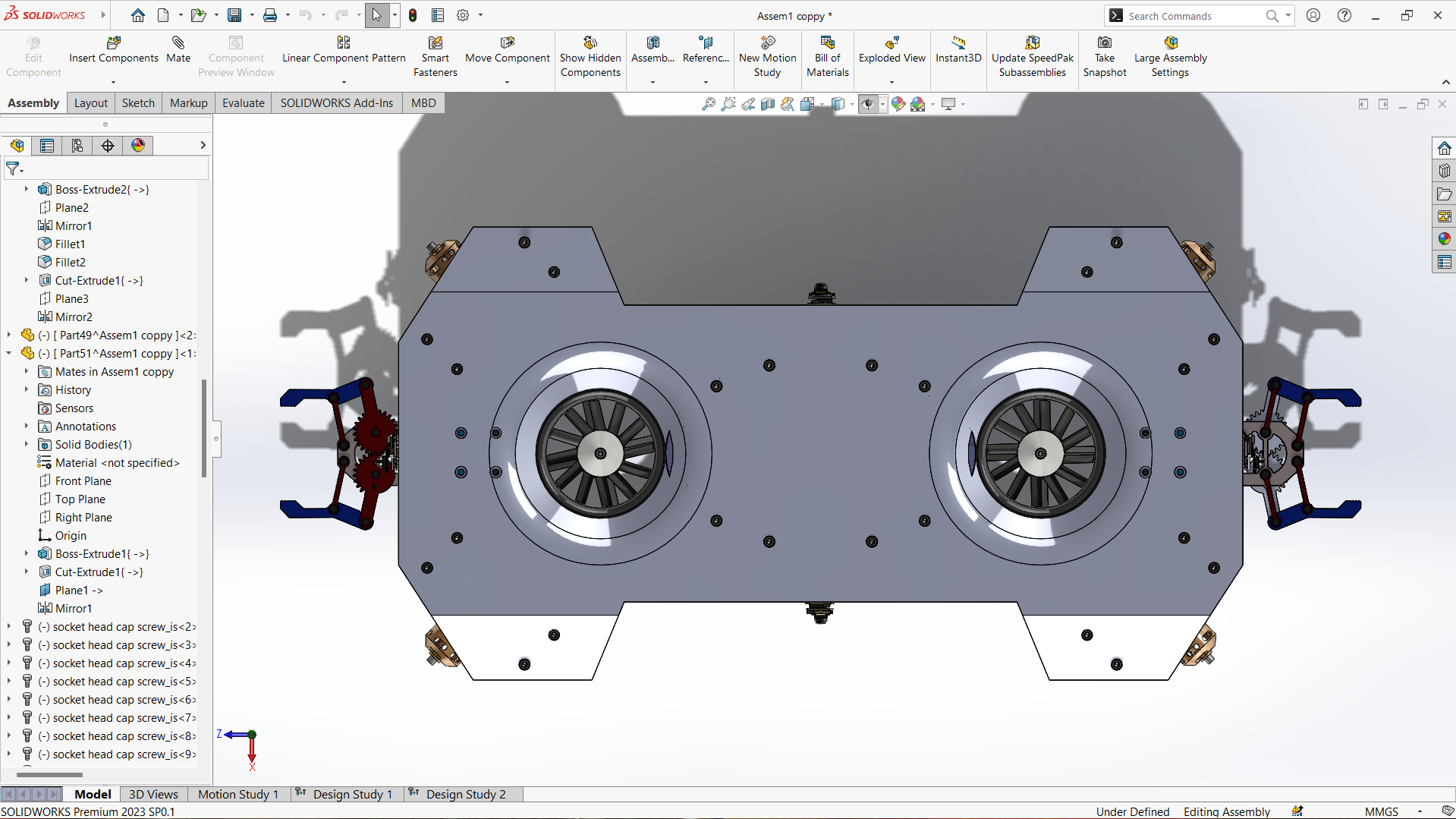The image size is (1456, 819).
Task: Toggle Show Hidden Components
Action: pyautogui.click(x=590, y=43)
